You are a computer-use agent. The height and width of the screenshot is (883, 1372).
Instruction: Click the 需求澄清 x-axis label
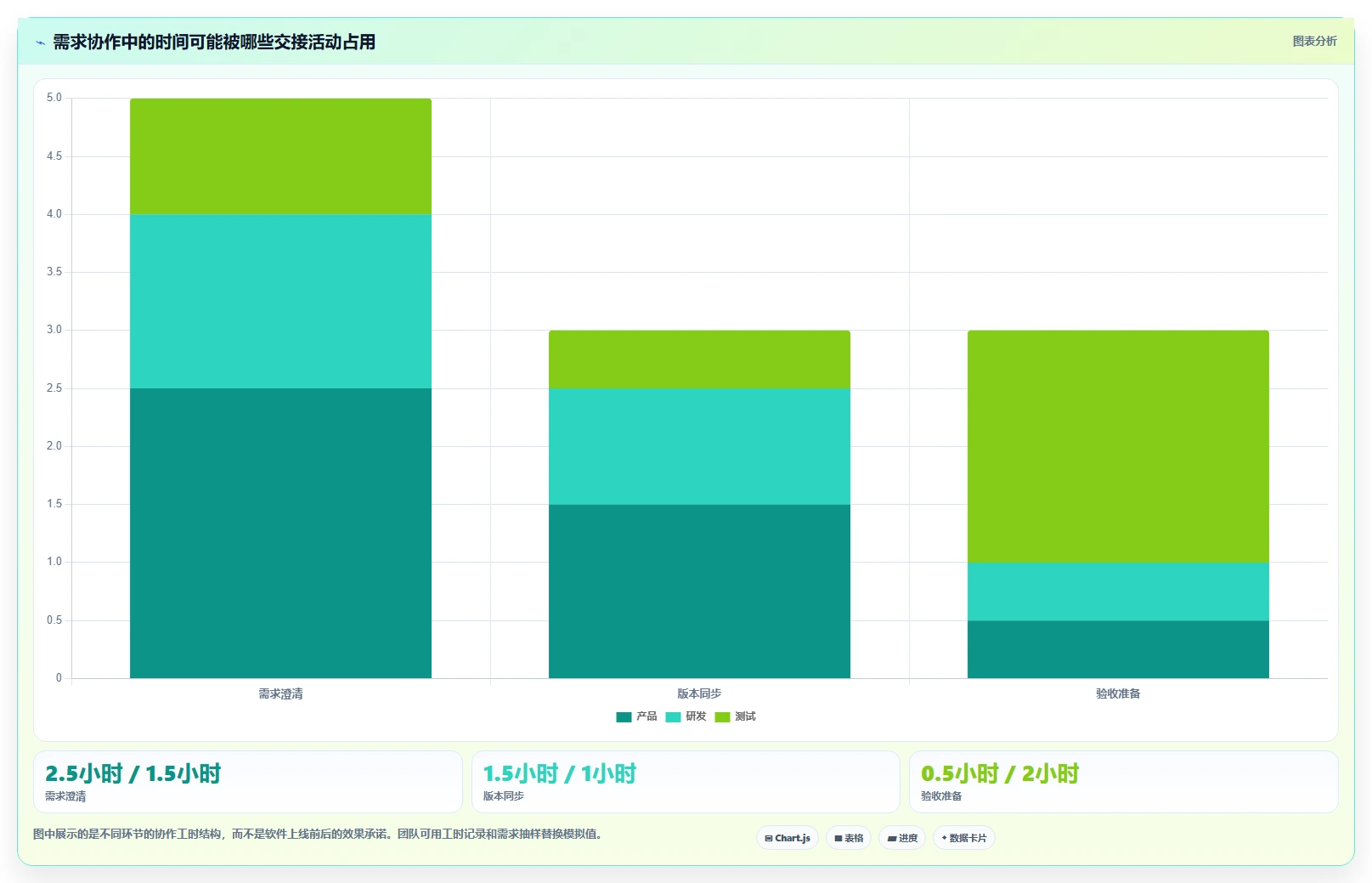point(280,693)
